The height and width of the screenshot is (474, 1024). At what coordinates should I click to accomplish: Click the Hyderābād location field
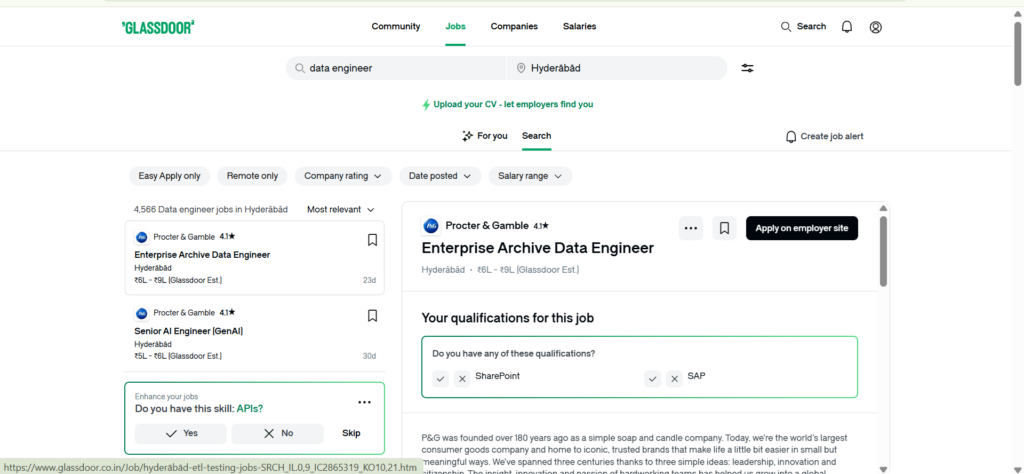pos(617,68)
